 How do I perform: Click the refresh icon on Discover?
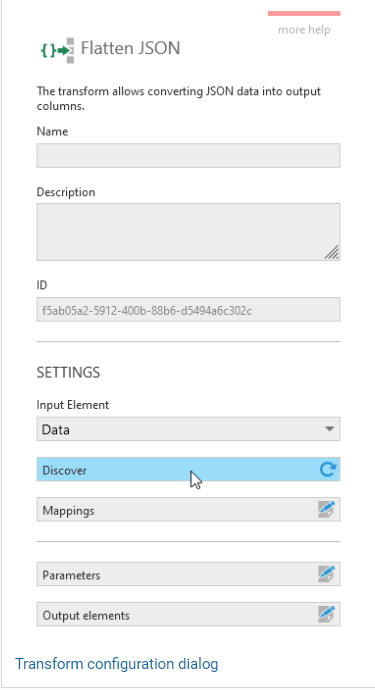coord(327,469)
